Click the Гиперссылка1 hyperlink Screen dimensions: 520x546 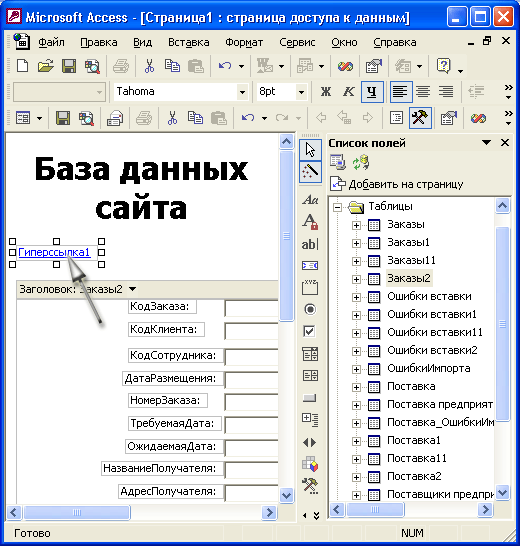pos(54,252)
